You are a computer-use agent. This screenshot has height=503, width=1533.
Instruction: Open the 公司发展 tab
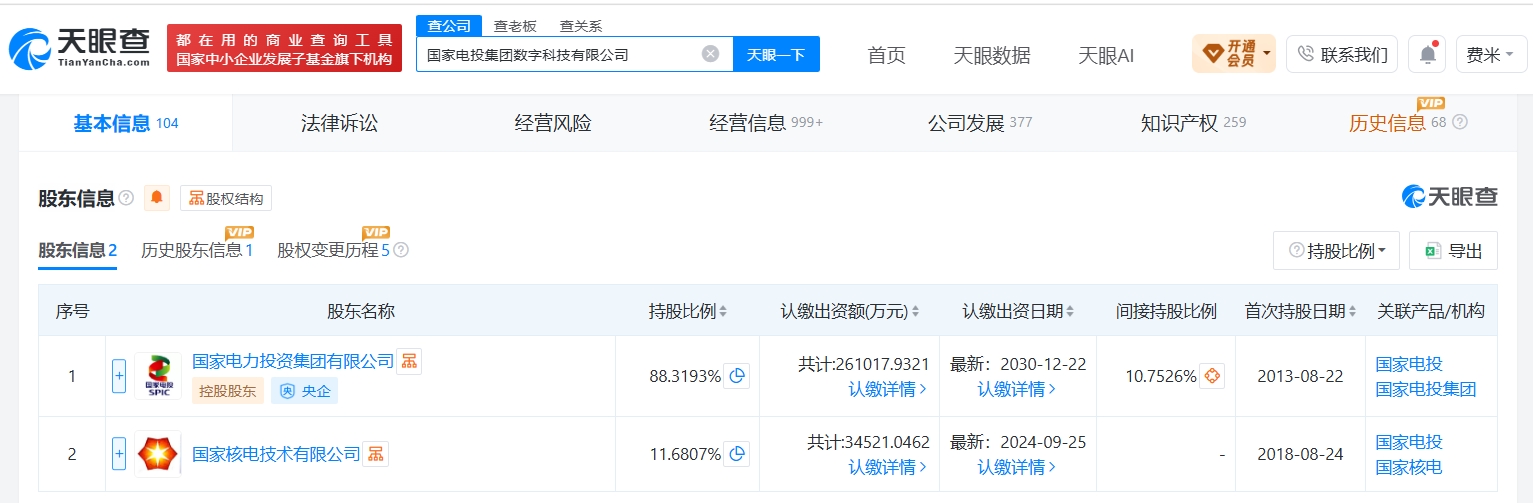pos(979,123)
